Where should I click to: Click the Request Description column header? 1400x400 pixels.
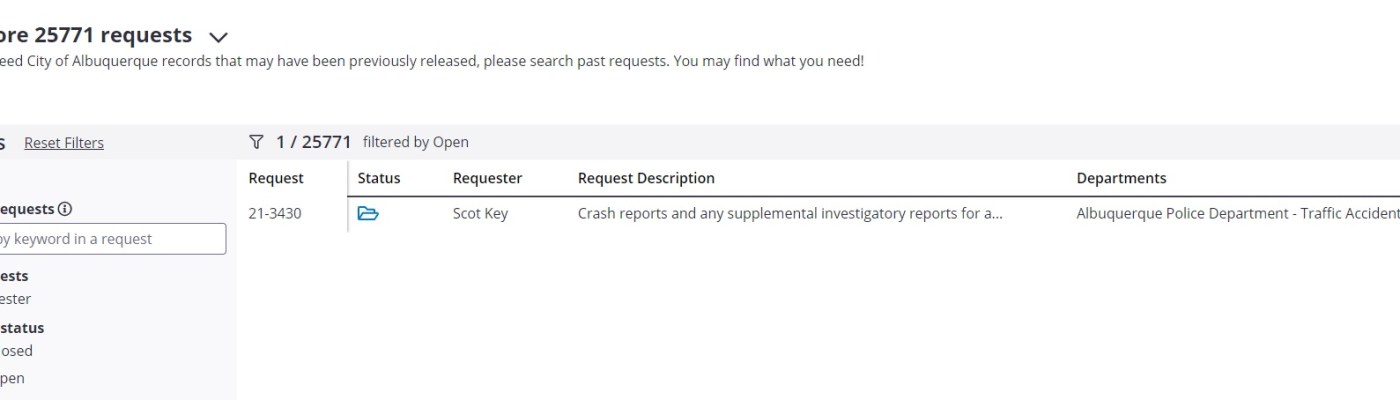click(646, 178)
